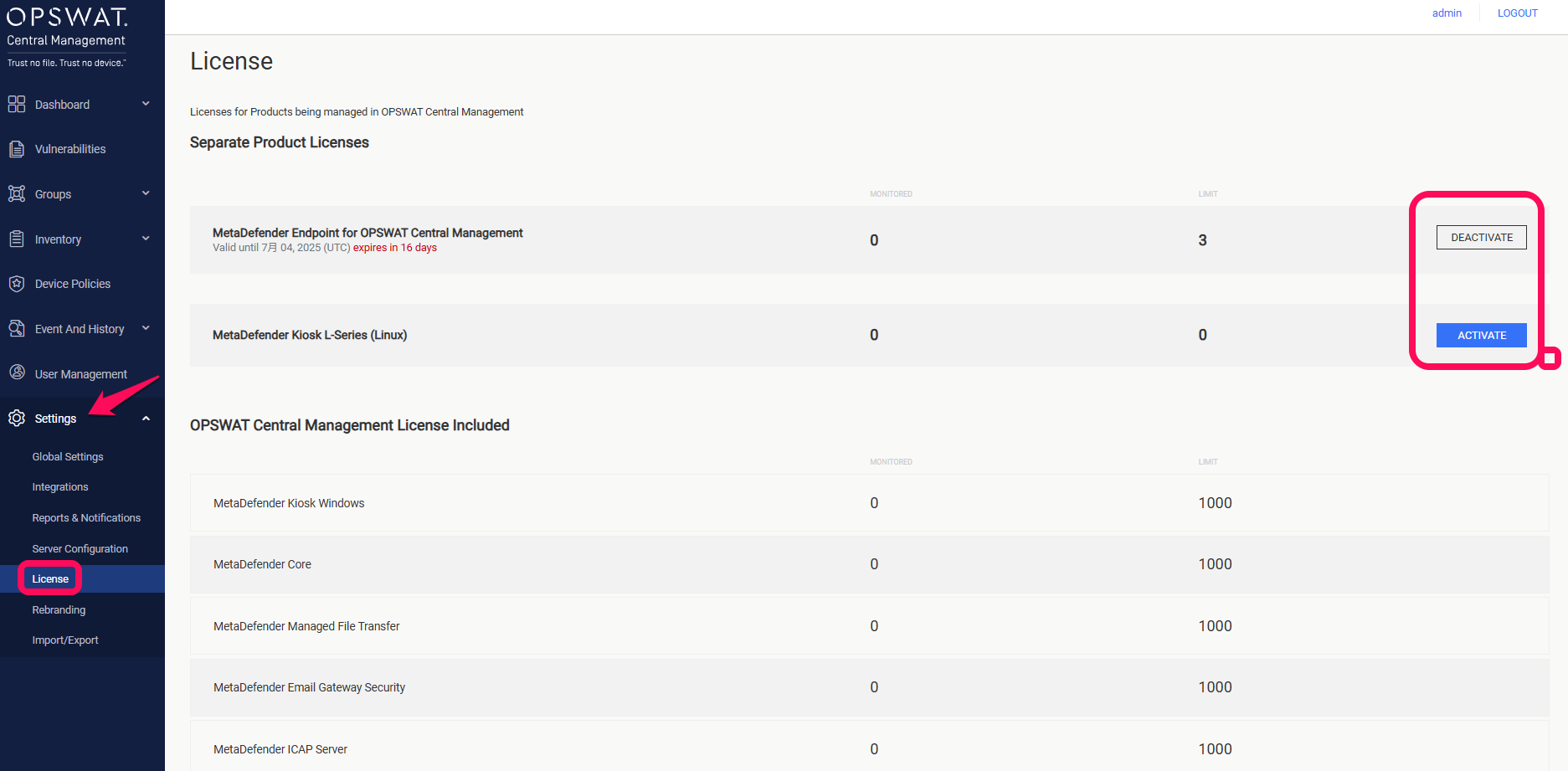Open Server Configuration settings
1568x771 pixels.
tap(80, 548)
